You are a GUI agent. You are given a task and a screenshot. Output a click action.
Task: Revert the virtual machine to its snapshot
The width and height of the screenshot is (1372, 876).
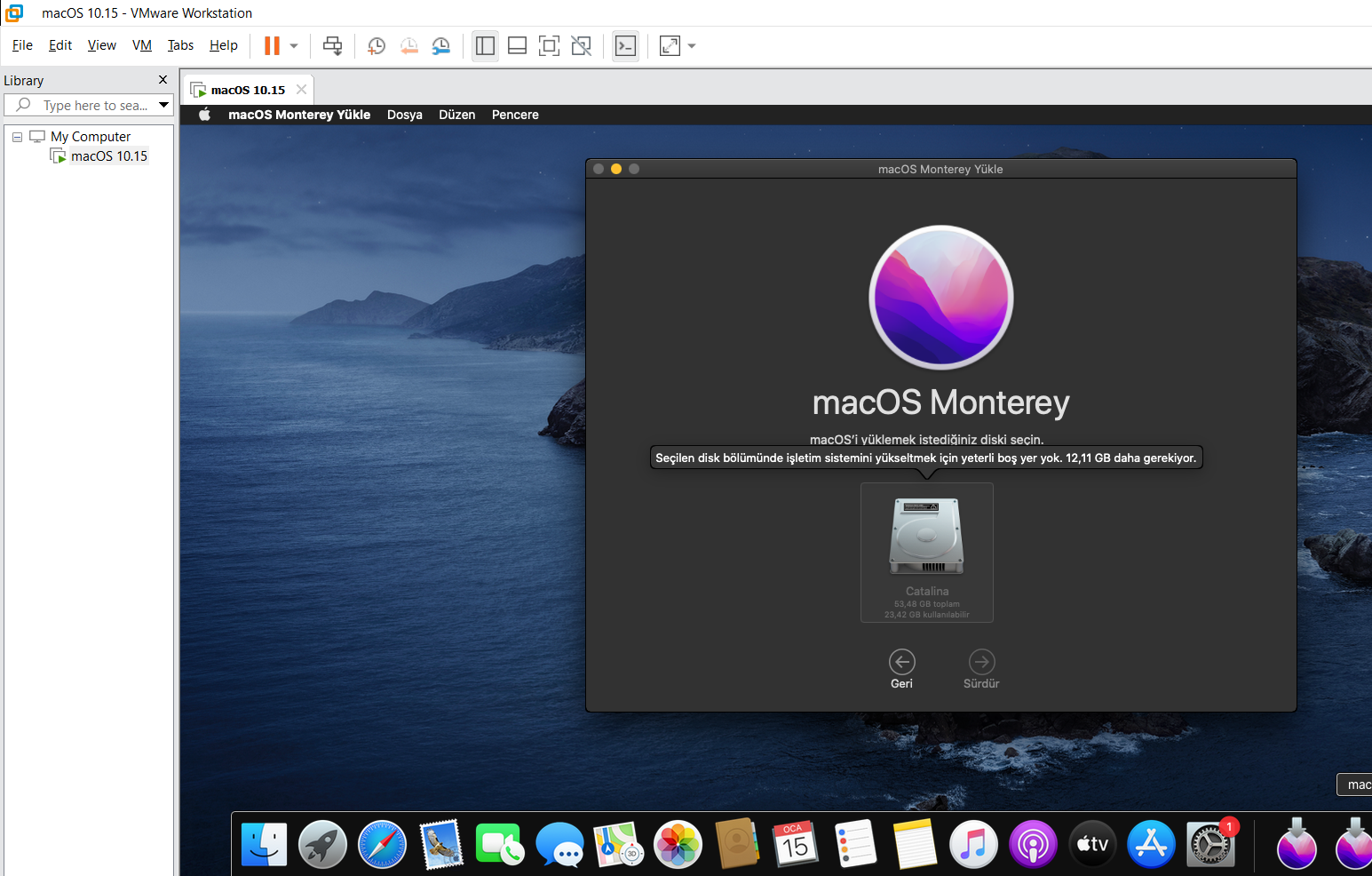(408, 45)
